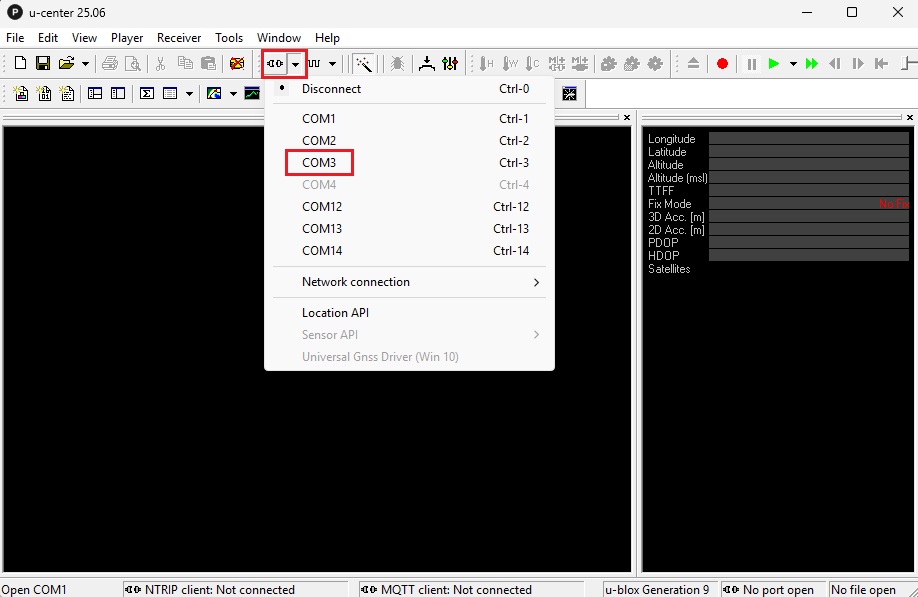This screenshot has width=918, height=597.
Task: Click the autobauding magic wand icon
Action: pyautogui.click(x=365, y=64)
